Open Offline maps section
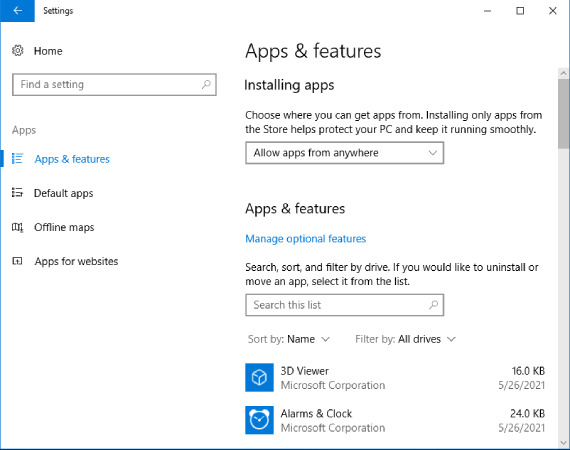This screenshot has height=450, width=570. 64,227
